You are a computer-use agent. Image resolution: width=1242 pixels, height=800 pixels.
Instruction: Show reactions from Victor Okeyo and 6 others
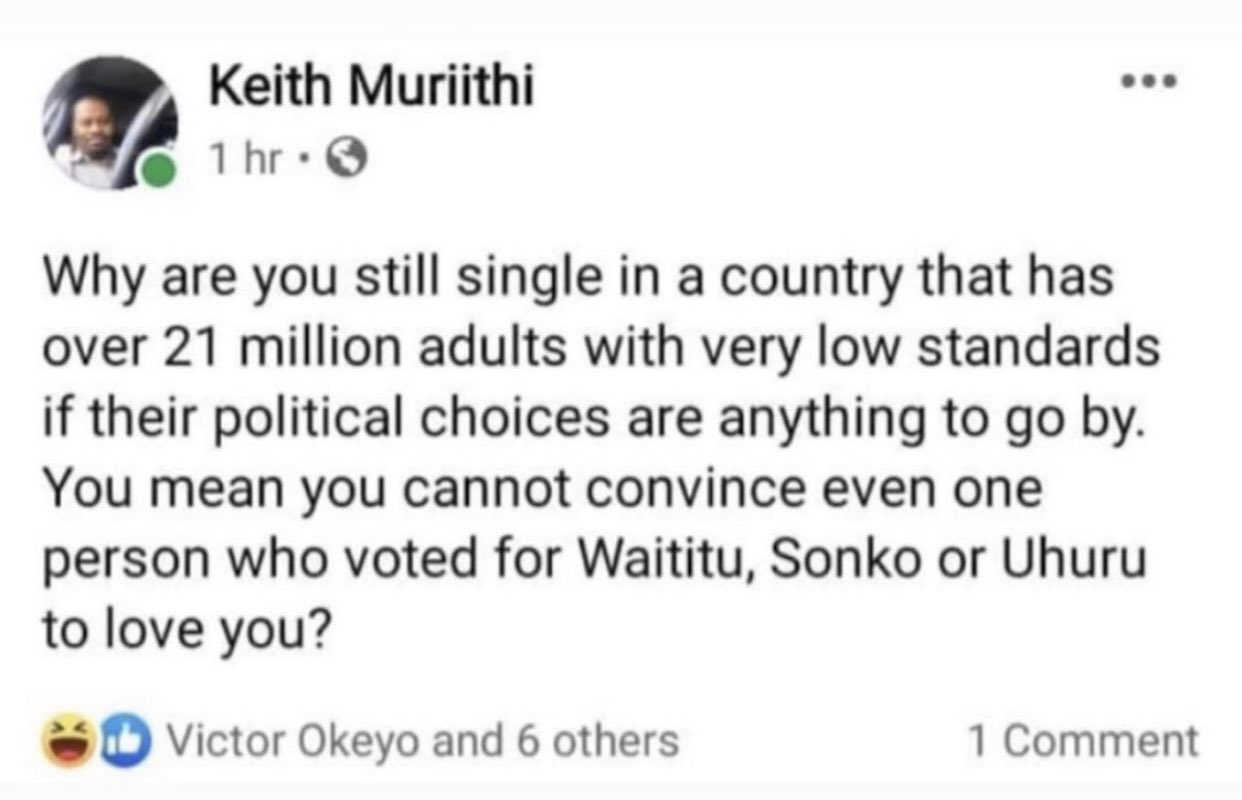(422, 741)
